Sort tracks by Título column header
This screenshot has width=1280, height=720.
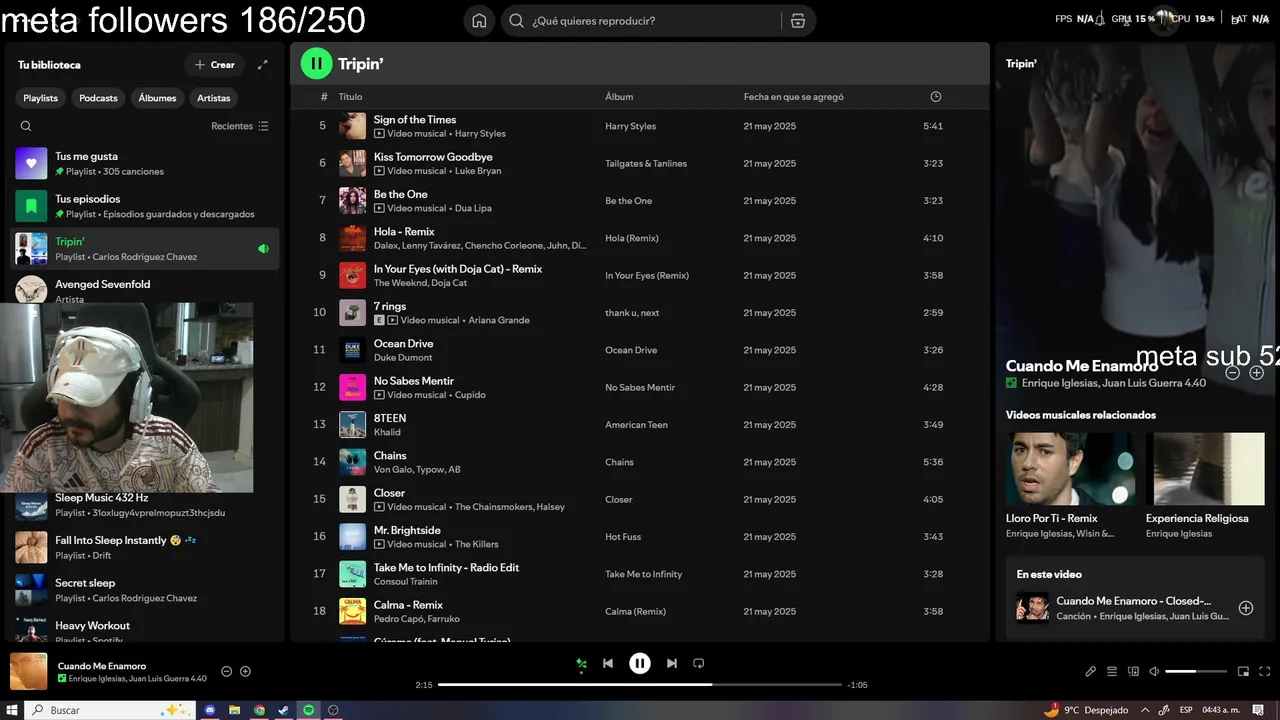coord(350,97)
